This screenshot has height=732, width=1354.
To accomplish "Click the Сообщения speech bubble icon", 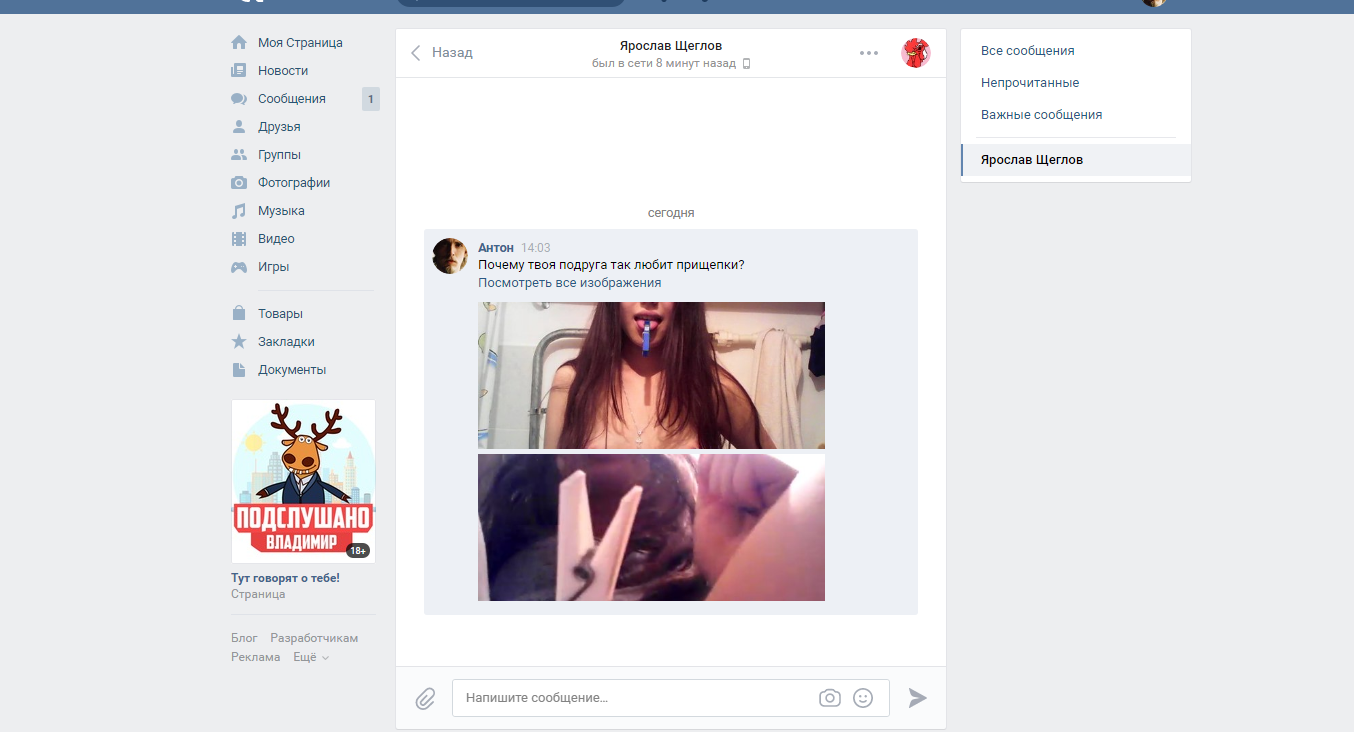I will tap(239, 99).
